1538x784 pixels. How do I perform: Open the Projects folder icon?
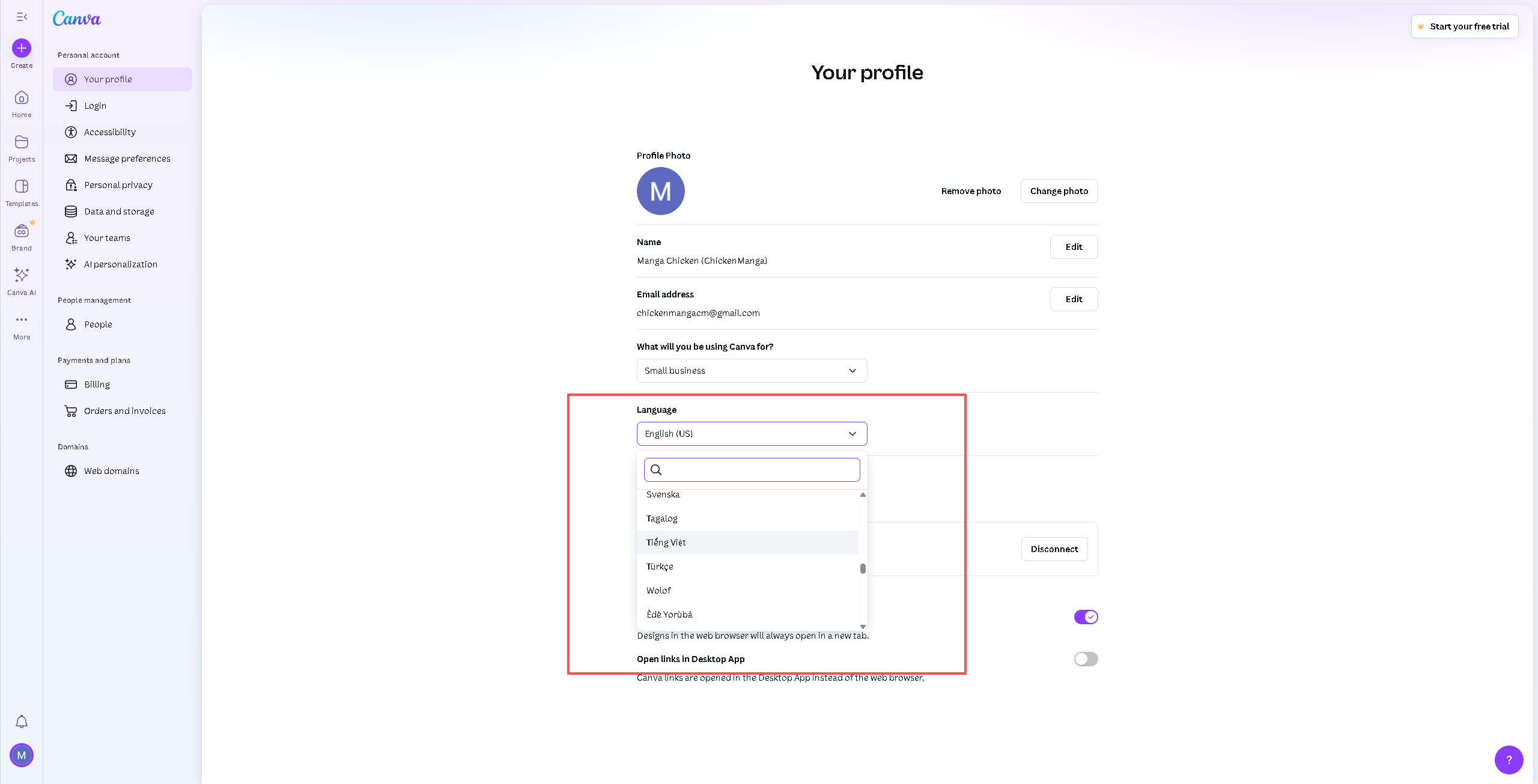pyautogui.click(x=22, y=142)
